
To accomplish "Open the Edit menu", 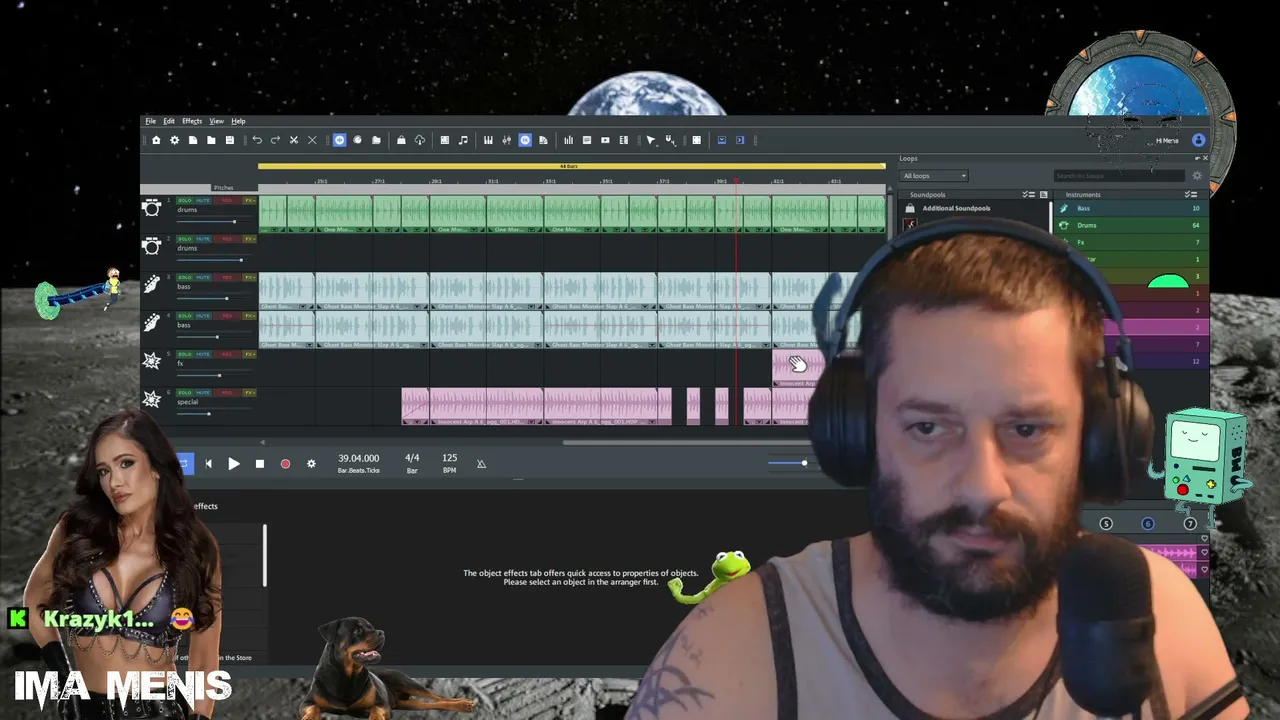I will tap(169, 121).
